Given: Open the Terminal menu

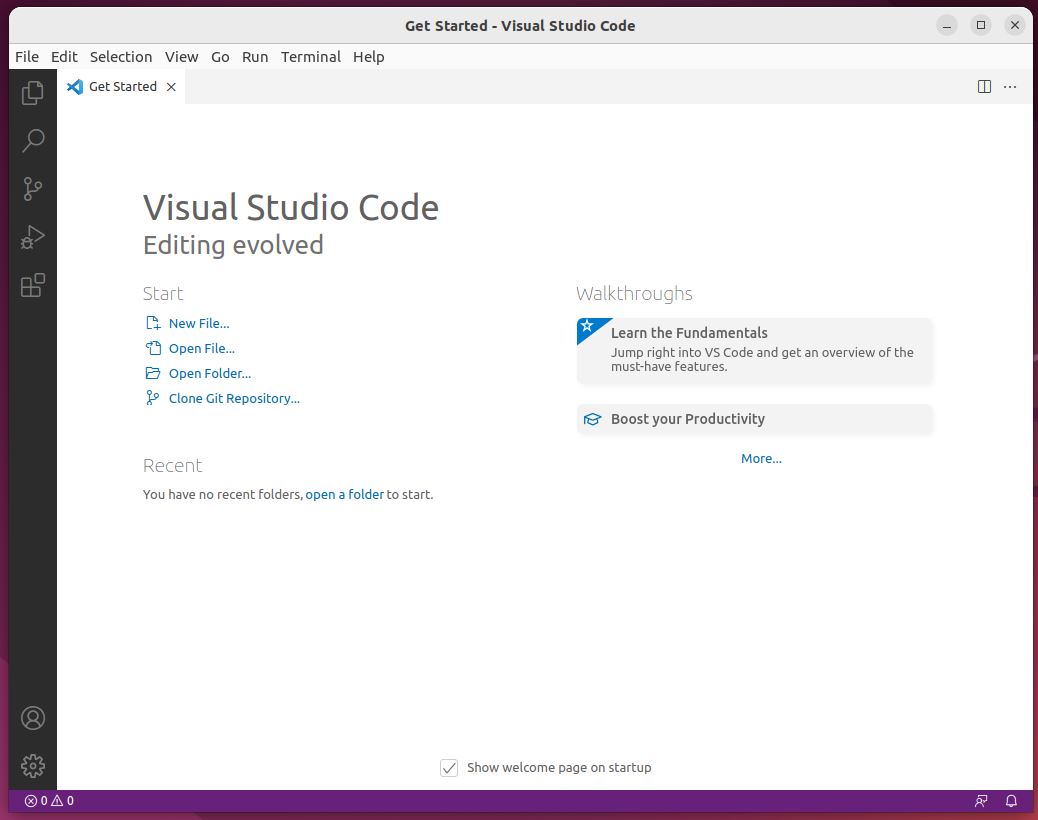Looking at the screenshot, I should 310,57.
